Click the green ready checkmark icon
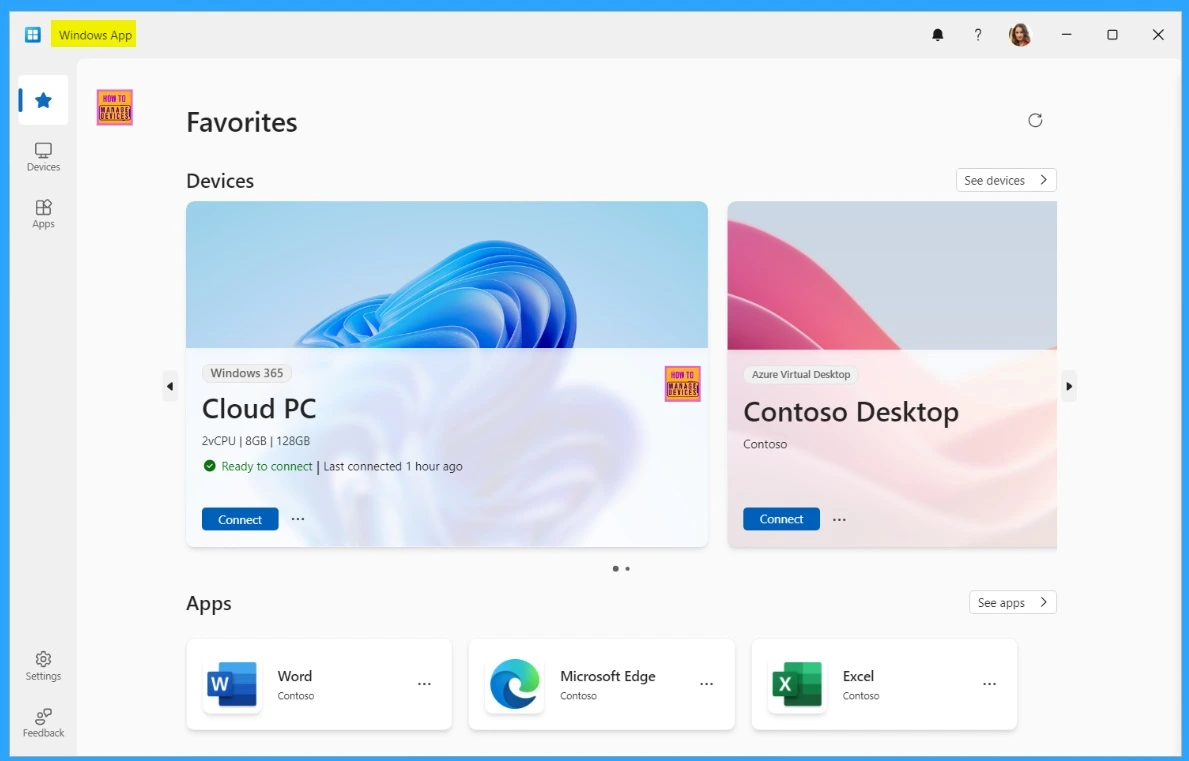Image resolution: width=1189 pixels, height=761 pixels. pos(209,466)
